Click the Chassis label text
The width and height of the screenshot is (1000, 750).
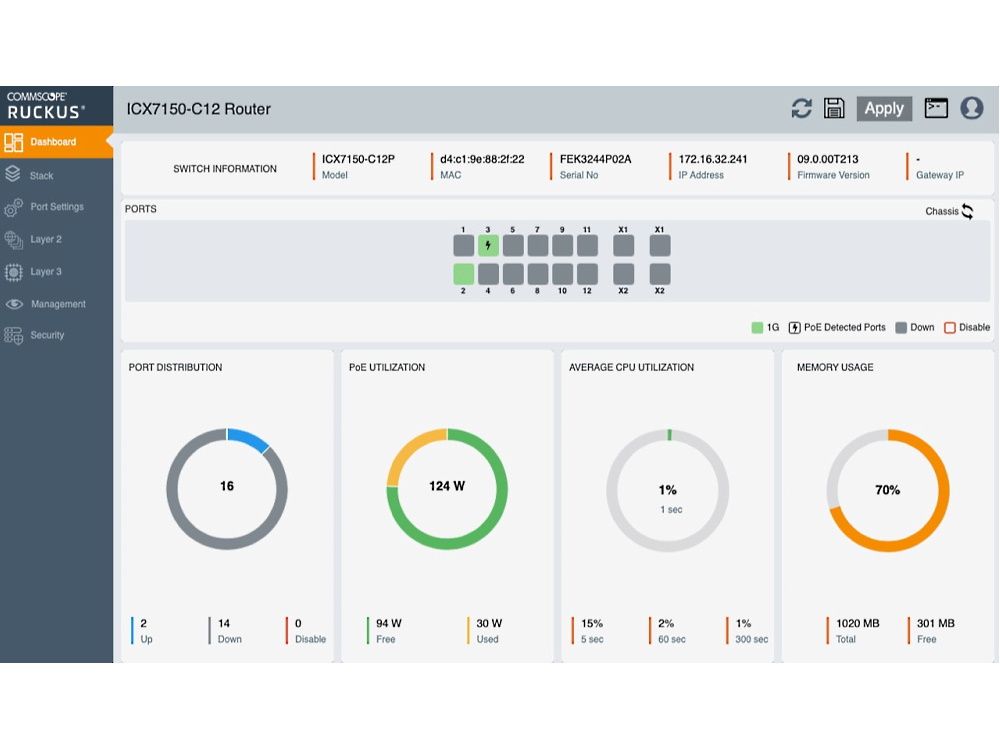pos(941,211)
